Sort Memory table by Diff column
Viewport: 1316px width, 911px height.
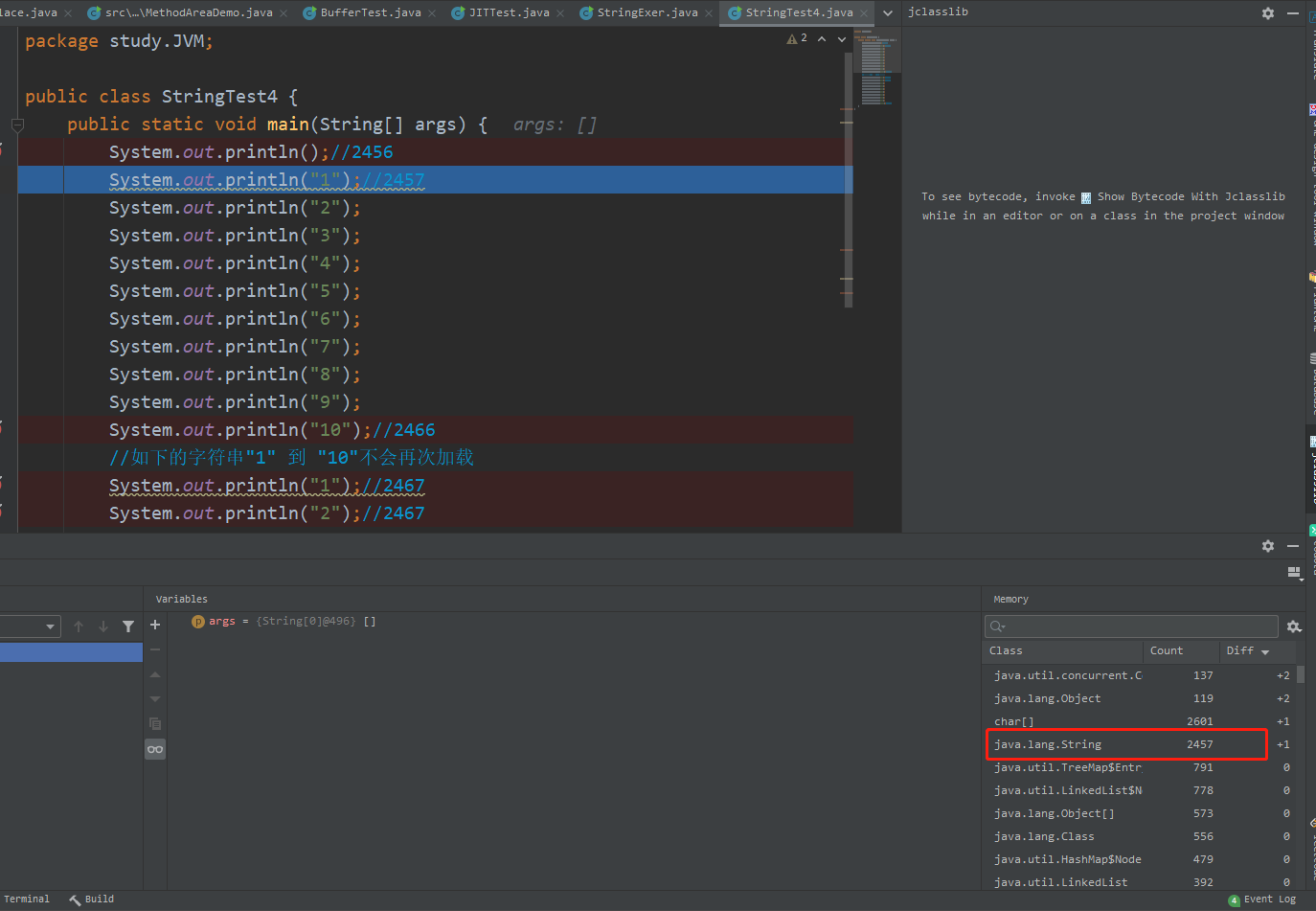coord(1258,651)
